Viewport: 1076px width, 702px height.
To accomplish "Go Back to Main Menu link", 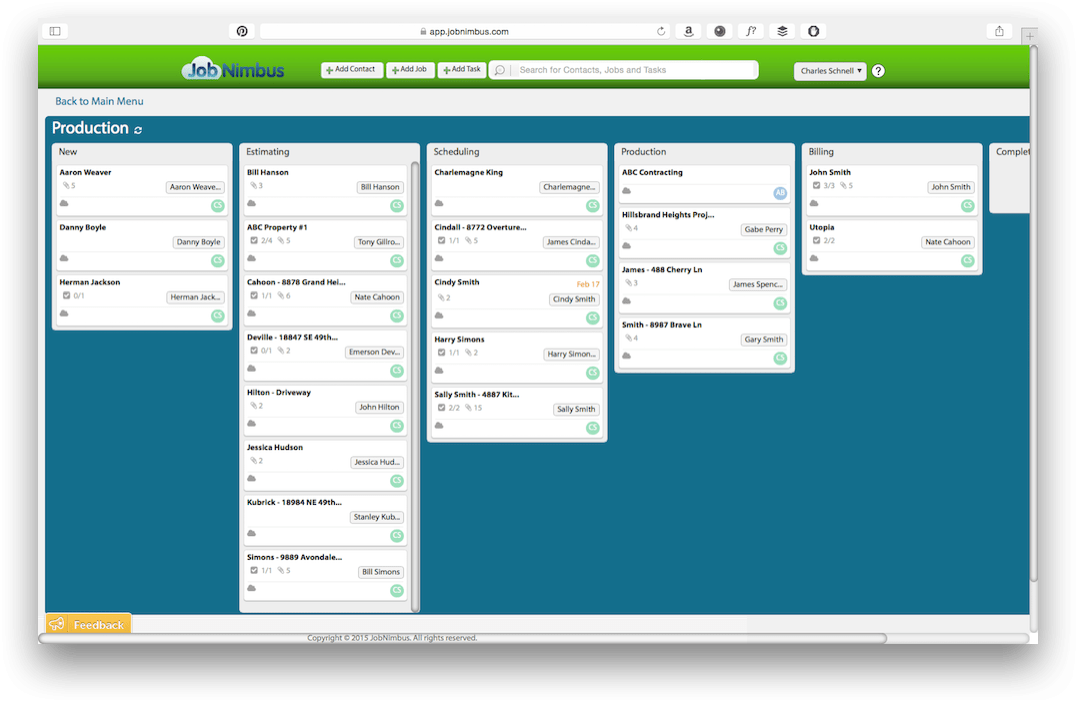I will pos(99,101).
